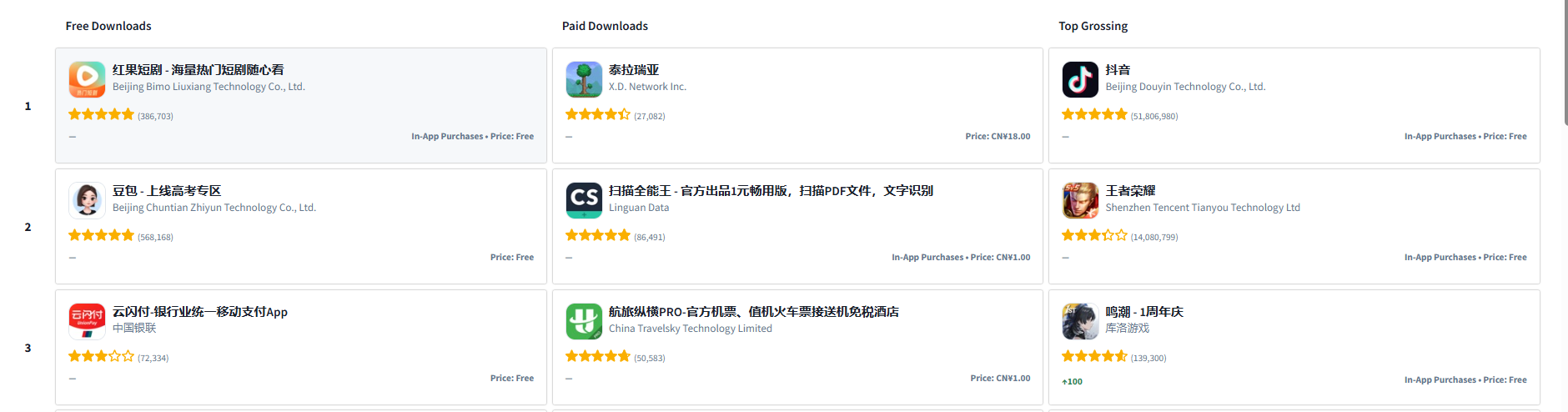Click In-App Purchases • Price: CN¥1.00 on 扫描全能王
The width and height of the screenshot is (1568, 412).
[x=961, y=258]
